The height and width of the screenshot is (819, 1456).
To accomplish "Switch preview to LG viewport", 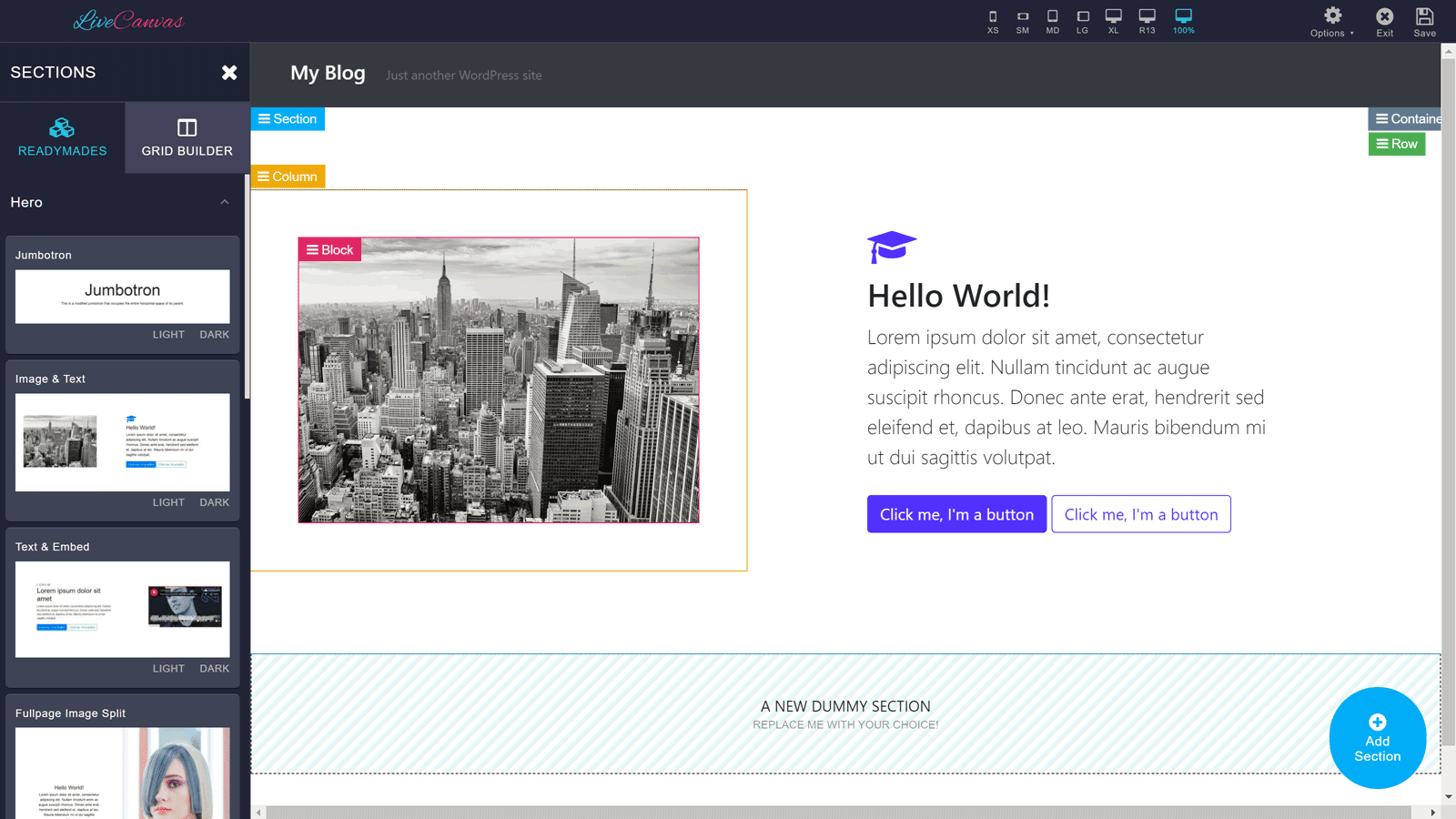I will (1083, 22).
